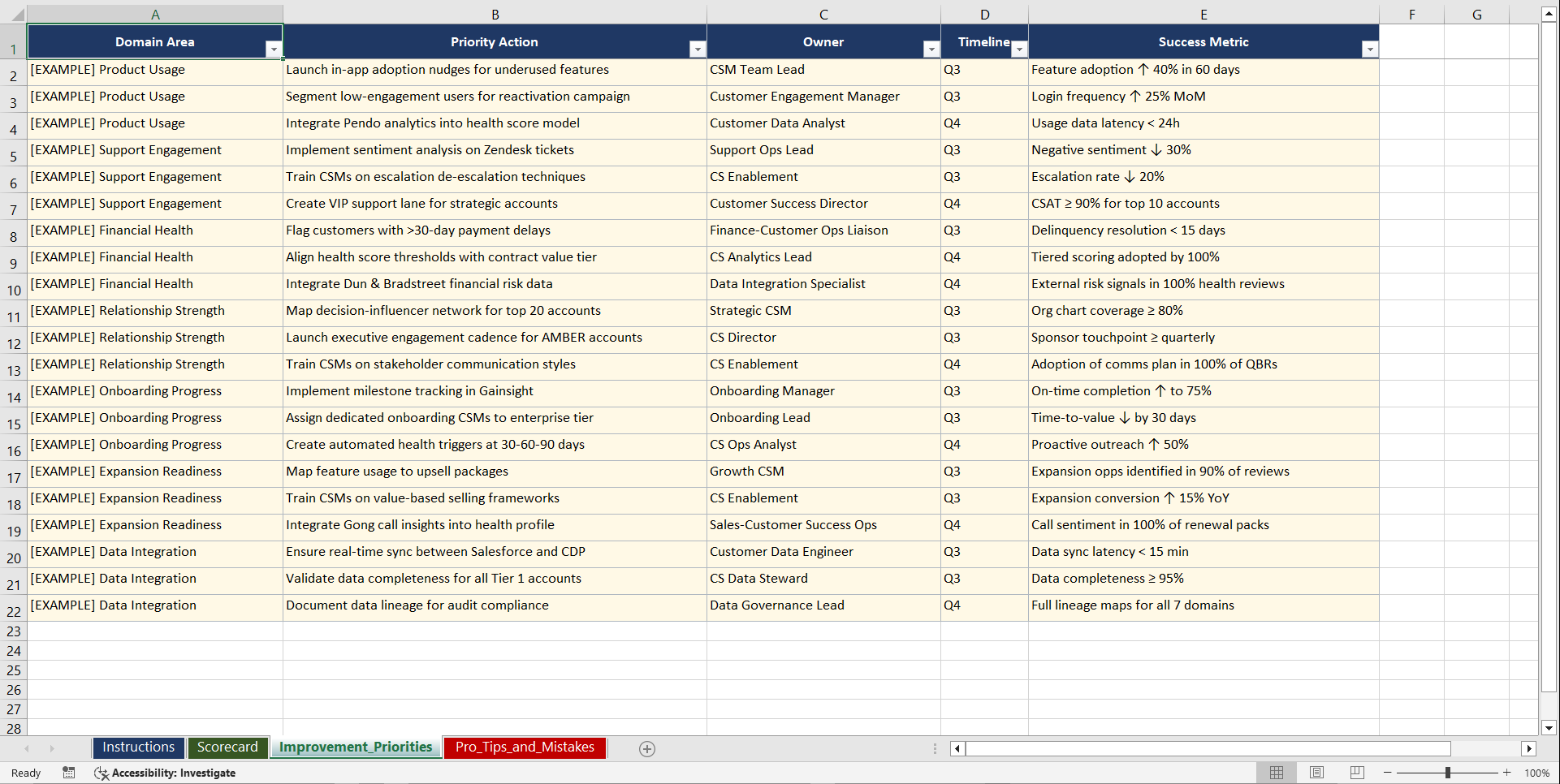Run the Accessibility: Investigate checker

pyautogui.click(x=165, y=773)
